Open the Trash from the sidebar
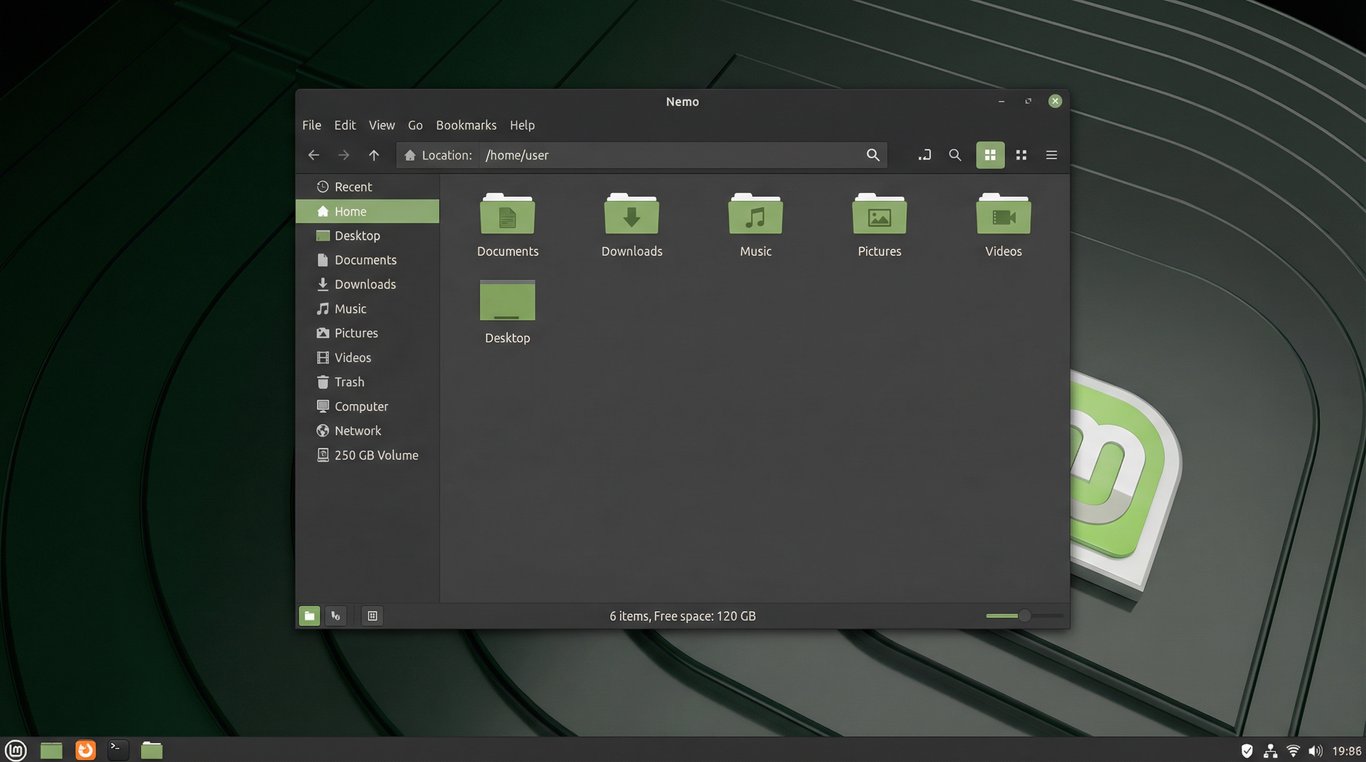This screenshot has width=1366, height=762. (x=348, y=381)
